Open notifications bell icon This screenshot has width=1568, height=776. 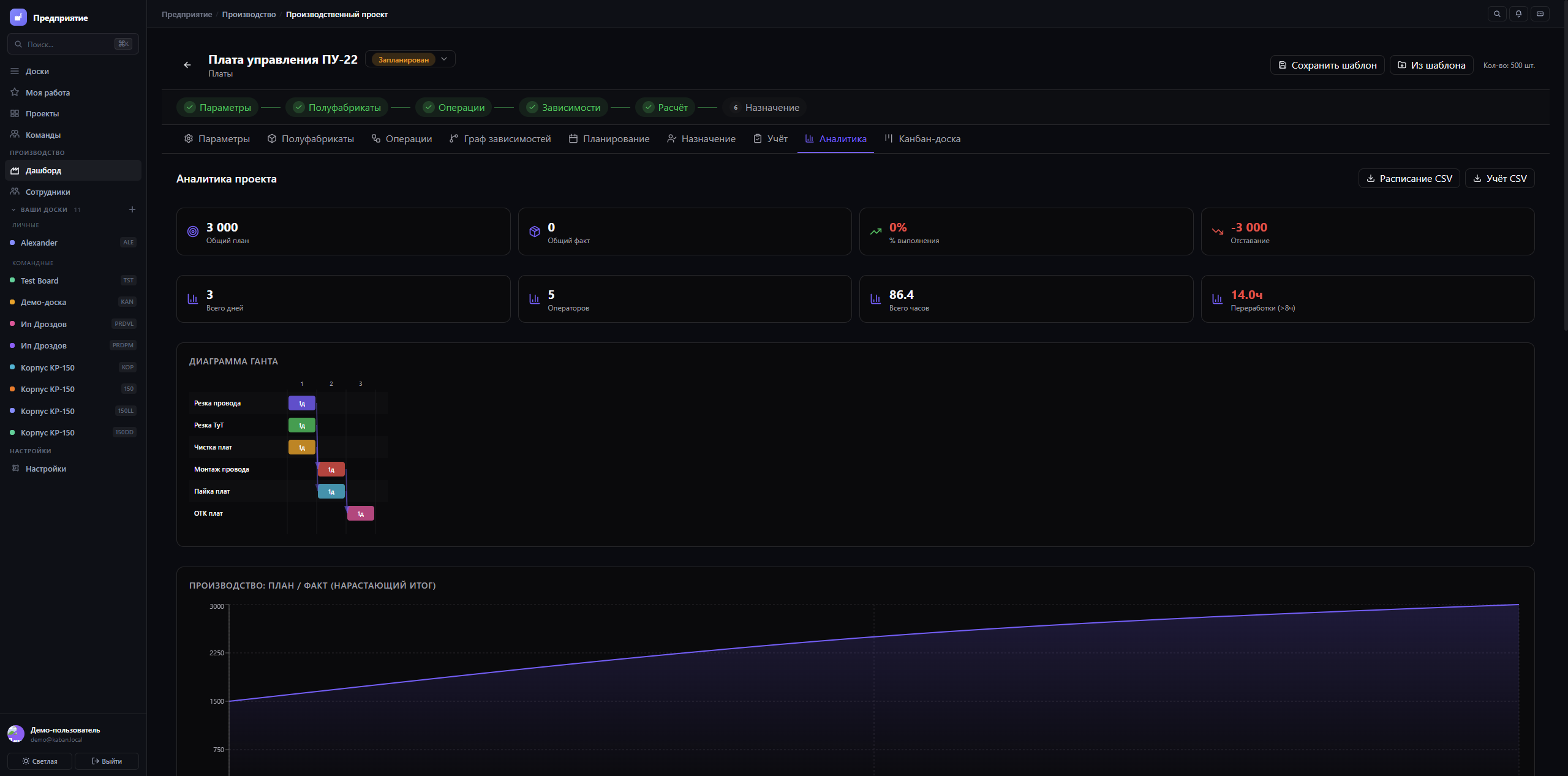[1518, 14]
